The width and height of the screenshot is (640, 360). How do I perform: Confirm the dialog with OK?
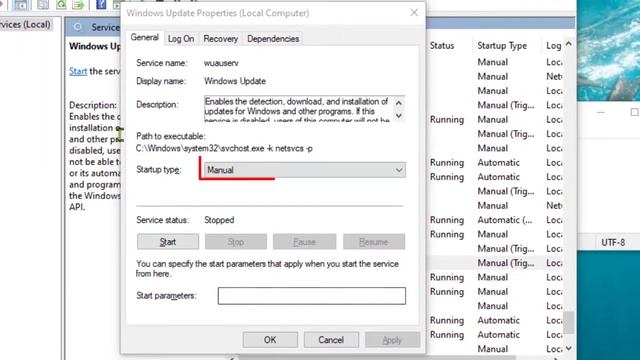[270, 340]
